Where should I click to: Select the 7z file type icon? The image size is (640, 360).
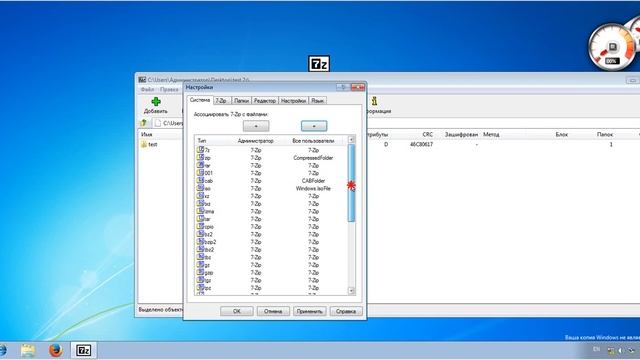click(x=200, y=150)
